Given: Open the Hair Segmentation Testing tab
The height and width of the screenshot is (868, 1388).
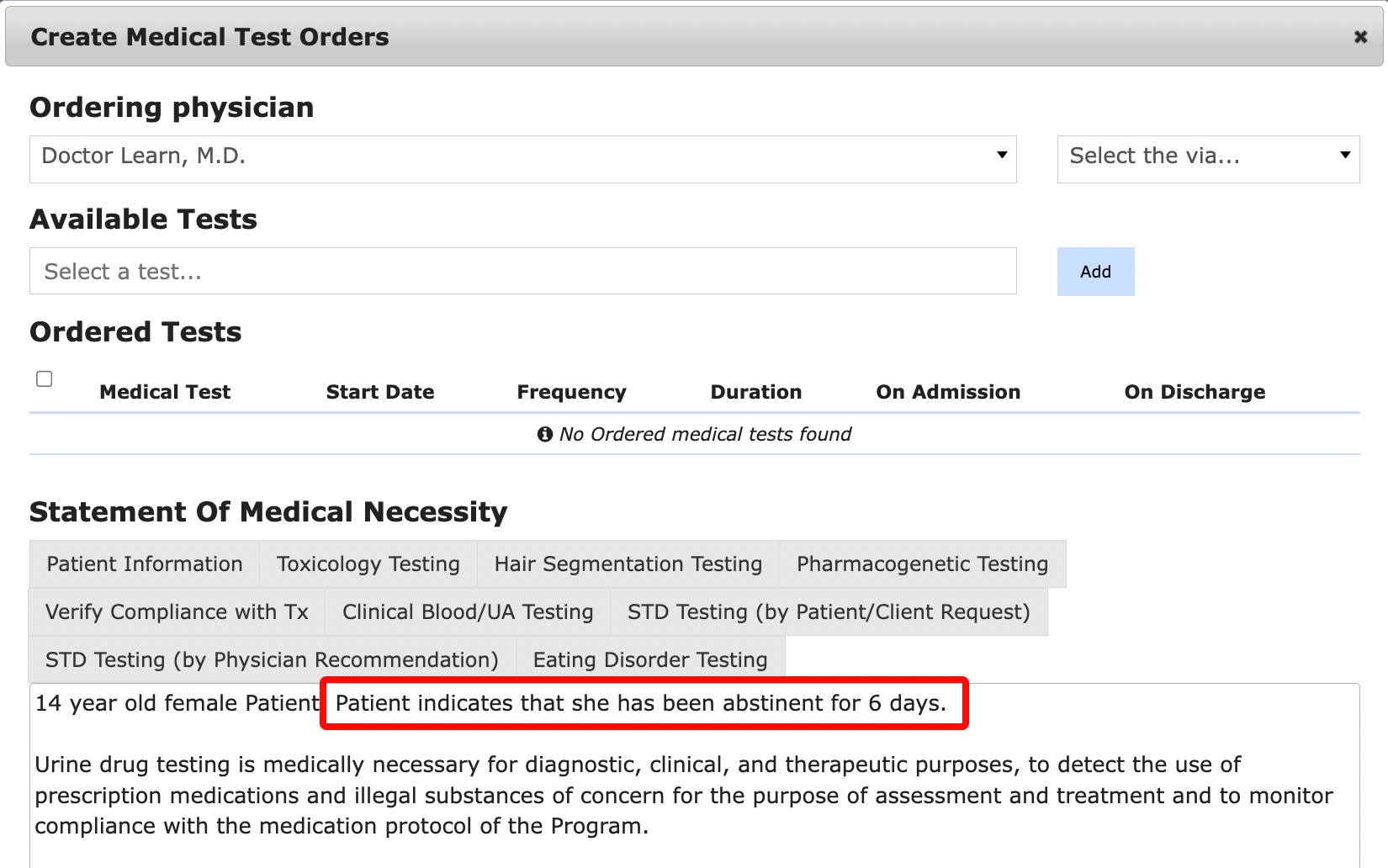Looking at the screenshot, I should pyautogui.click(x=628, y=564).
